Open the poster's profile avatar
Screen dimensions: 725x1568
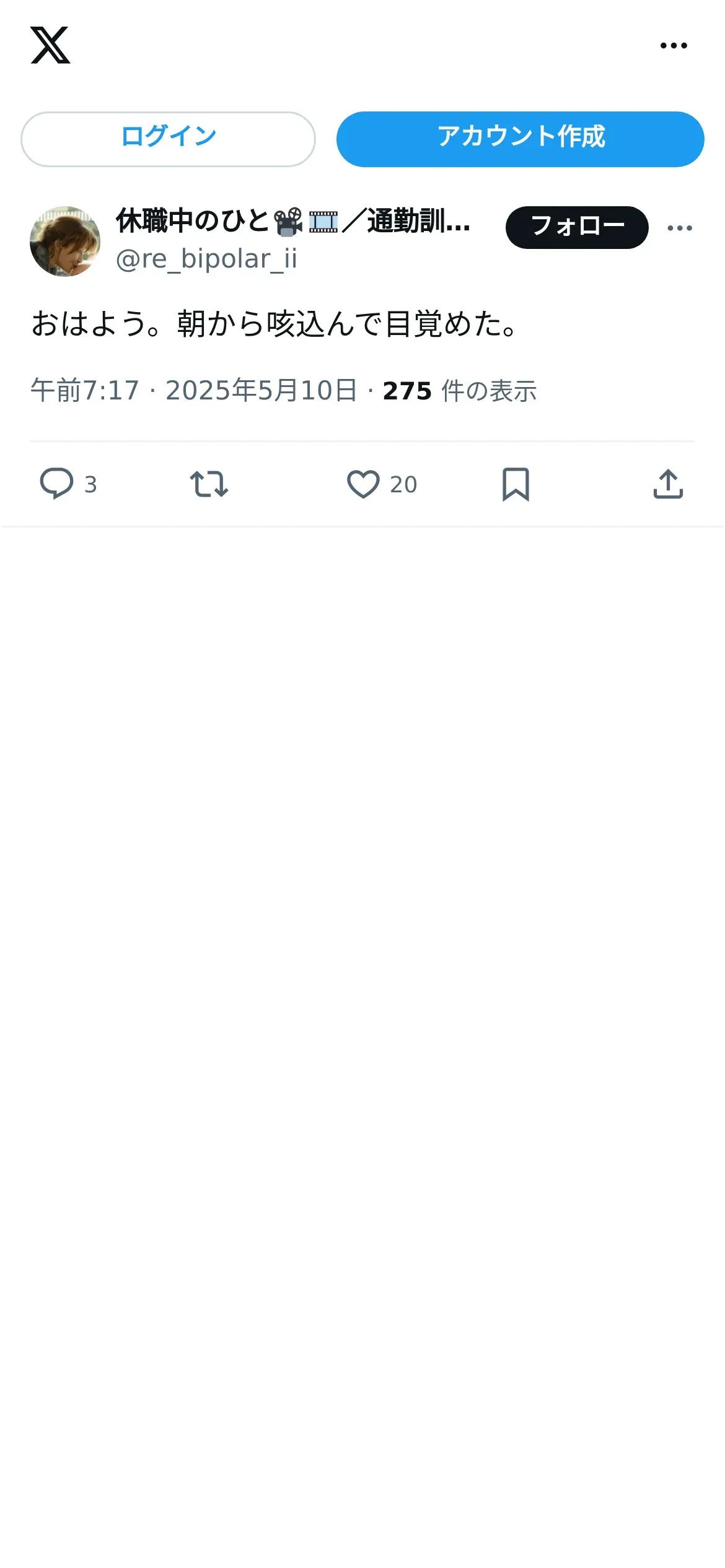pyautogui.click(x=65, y=242)
